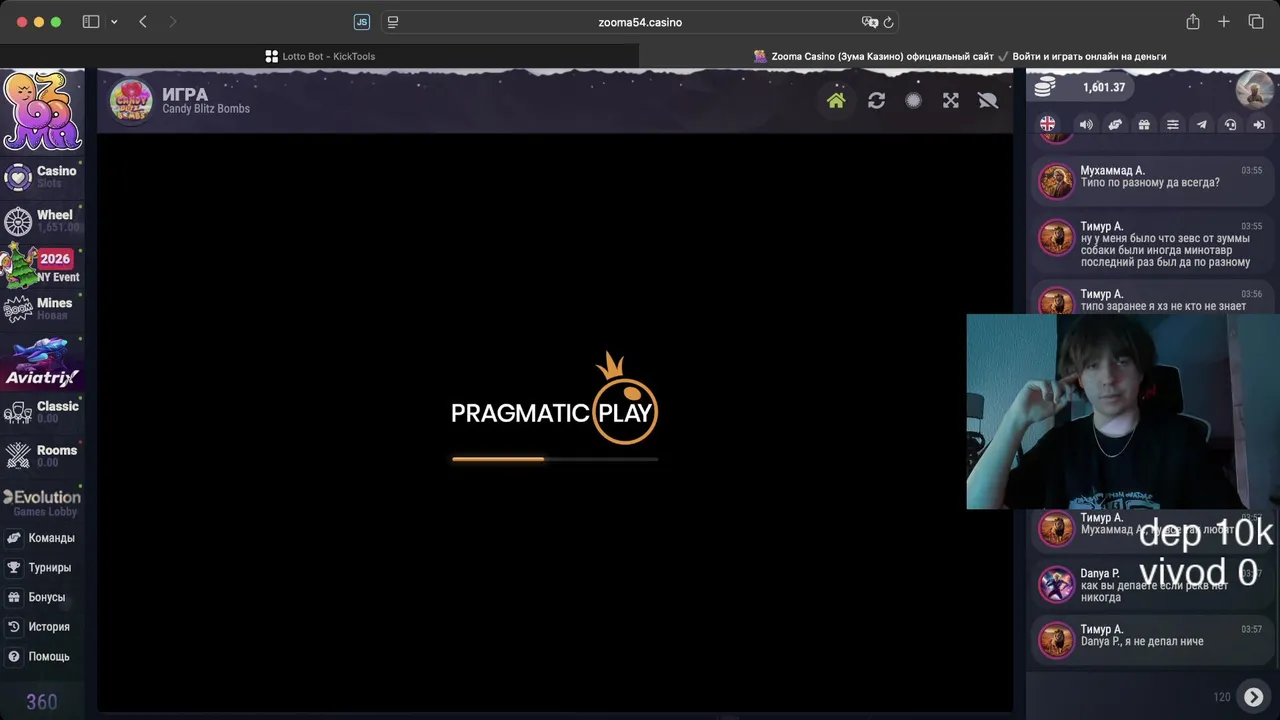The height and width of the screenshot is (720, 1280).
Task: Open the coin balance showing 1,601.37
Action: coord(1080,87)
